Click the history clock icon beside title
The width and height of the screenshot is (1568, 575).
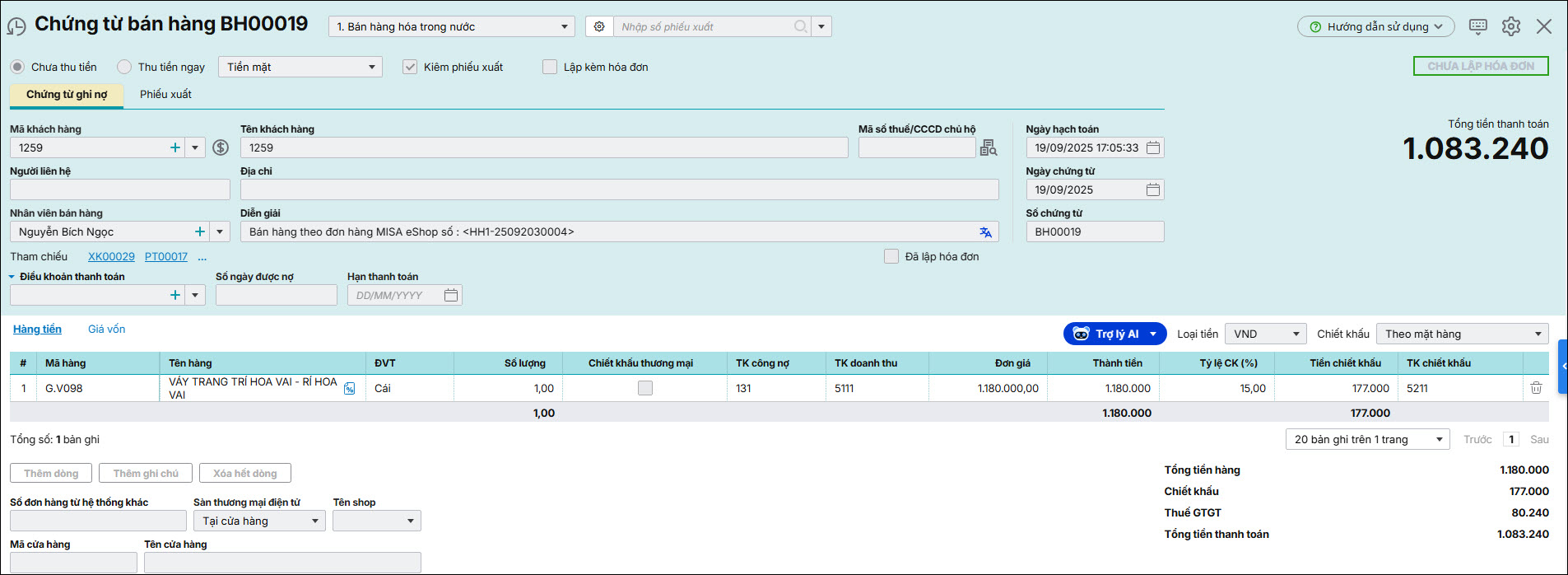[x=16, y=26]
